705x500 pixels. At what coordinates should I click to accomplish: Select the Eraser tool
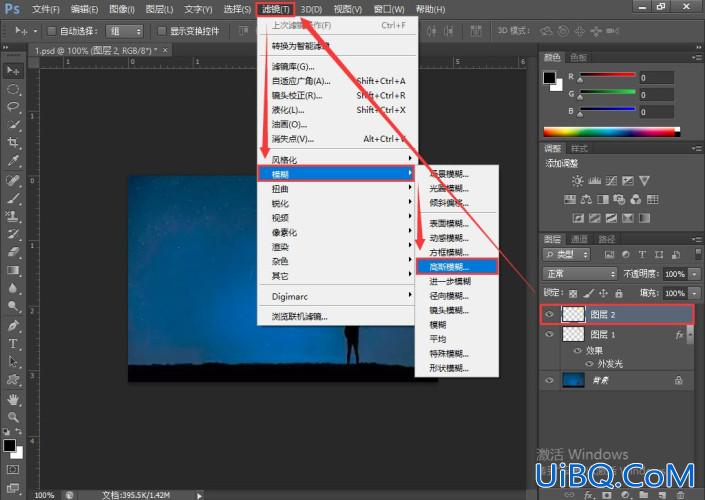(13, 252)
